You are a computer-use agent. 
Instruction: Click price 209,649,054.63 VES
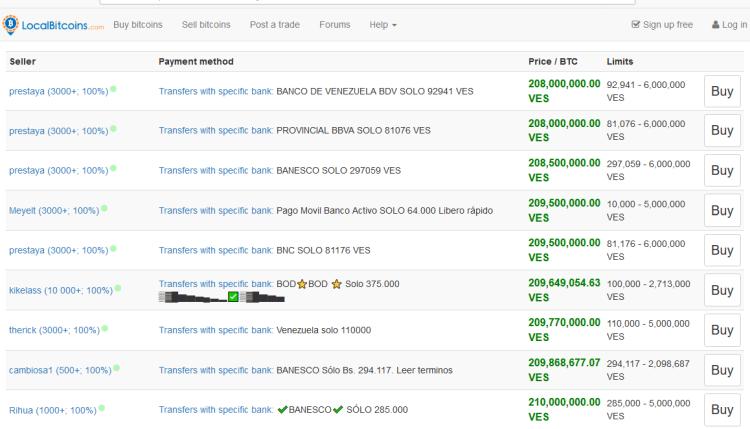point(564,290)
